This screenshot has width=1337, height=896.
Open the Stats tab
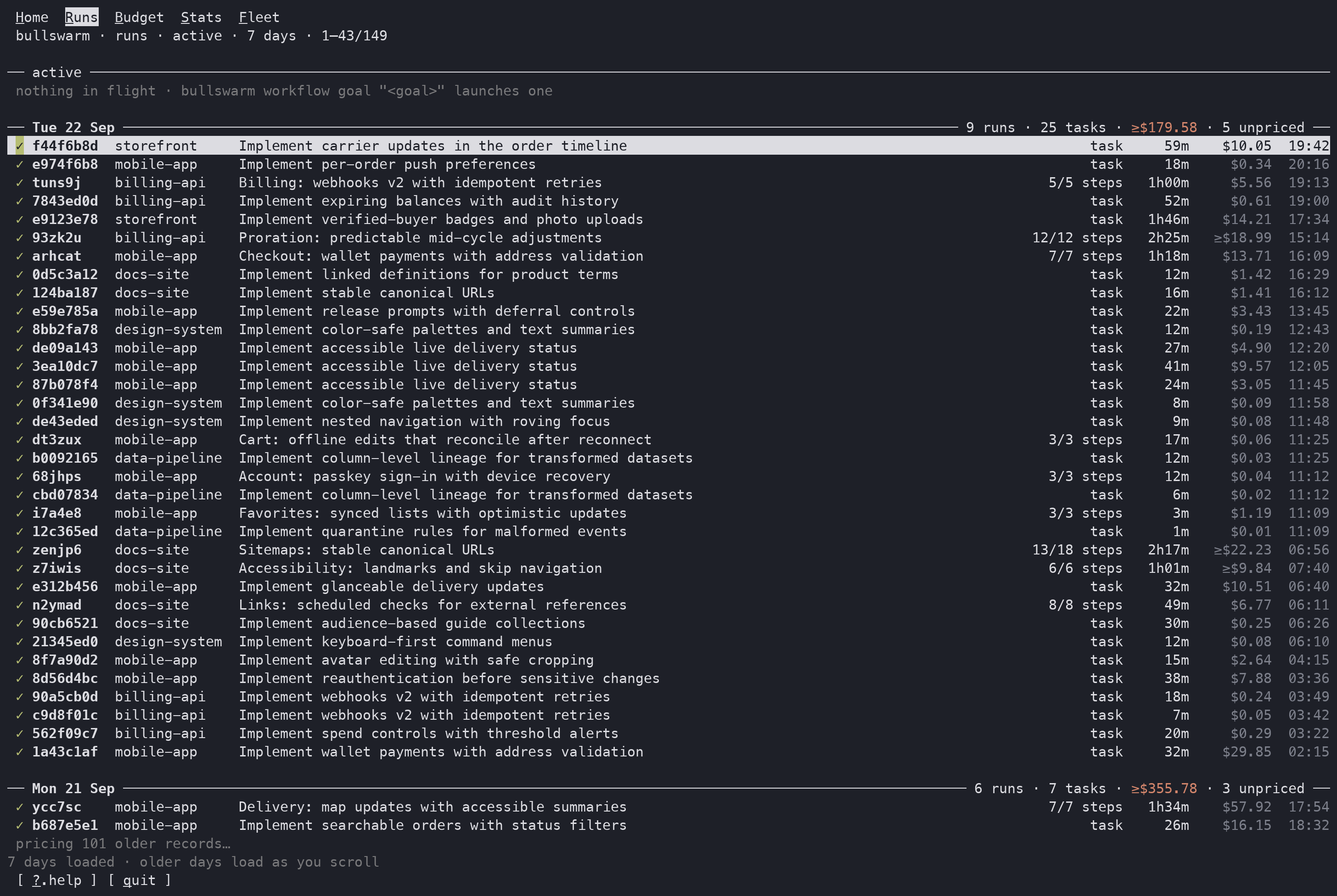pos(201,17)
